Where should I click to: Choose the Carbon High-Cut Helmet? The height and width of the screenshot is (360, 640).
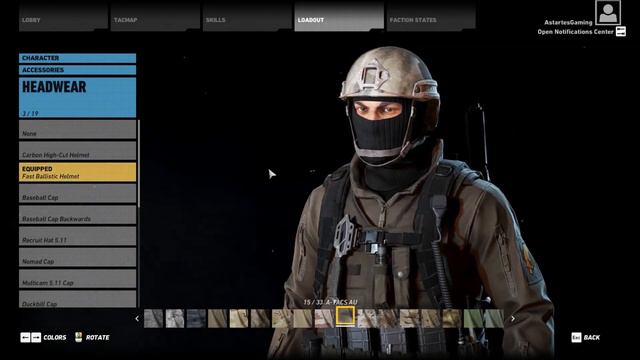click(78, 151)
